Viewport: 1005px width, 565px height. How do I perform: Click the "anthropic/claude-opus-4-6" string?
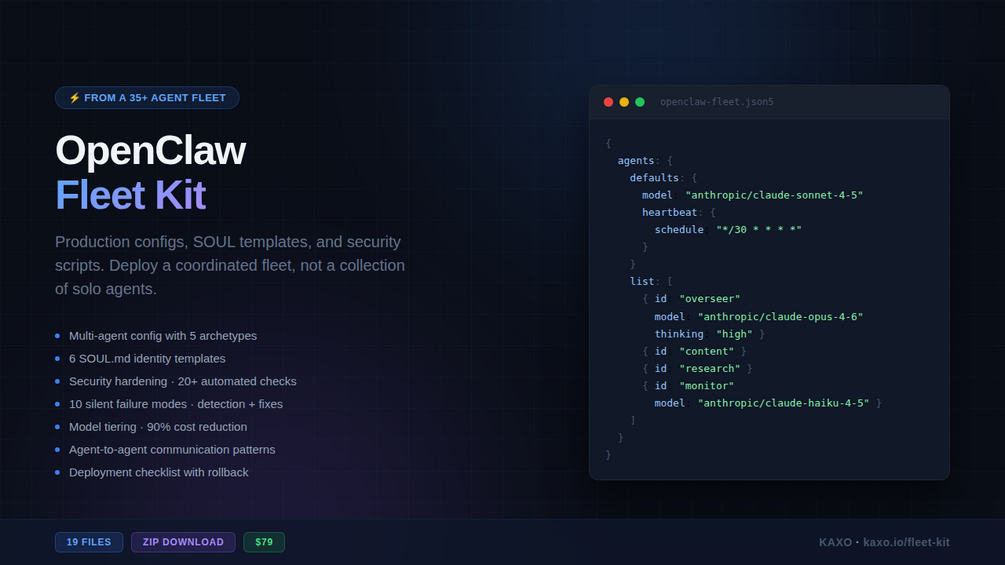pyautogui.click(x=780, y=316)
